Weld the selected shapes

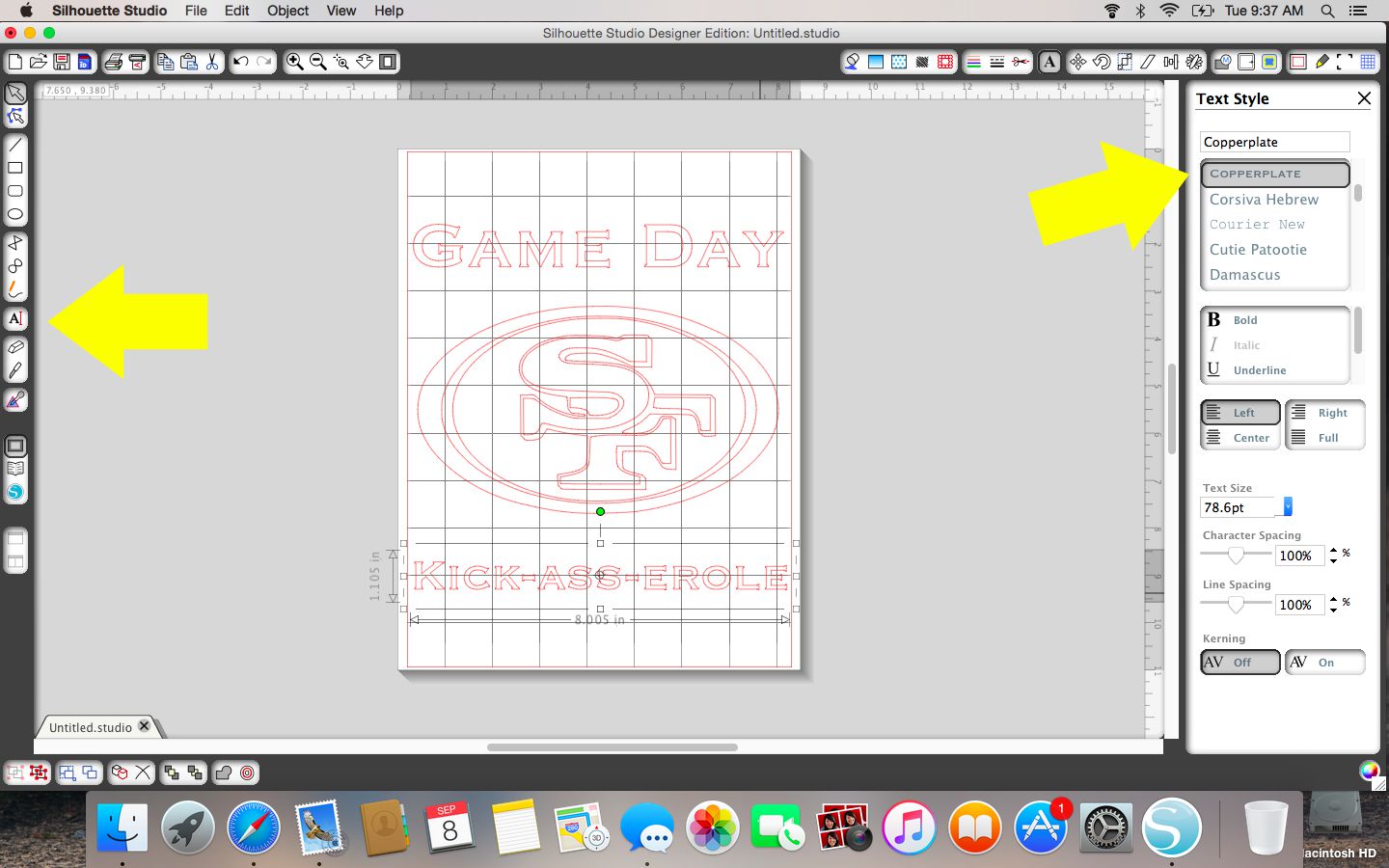(x=225, y=773)
